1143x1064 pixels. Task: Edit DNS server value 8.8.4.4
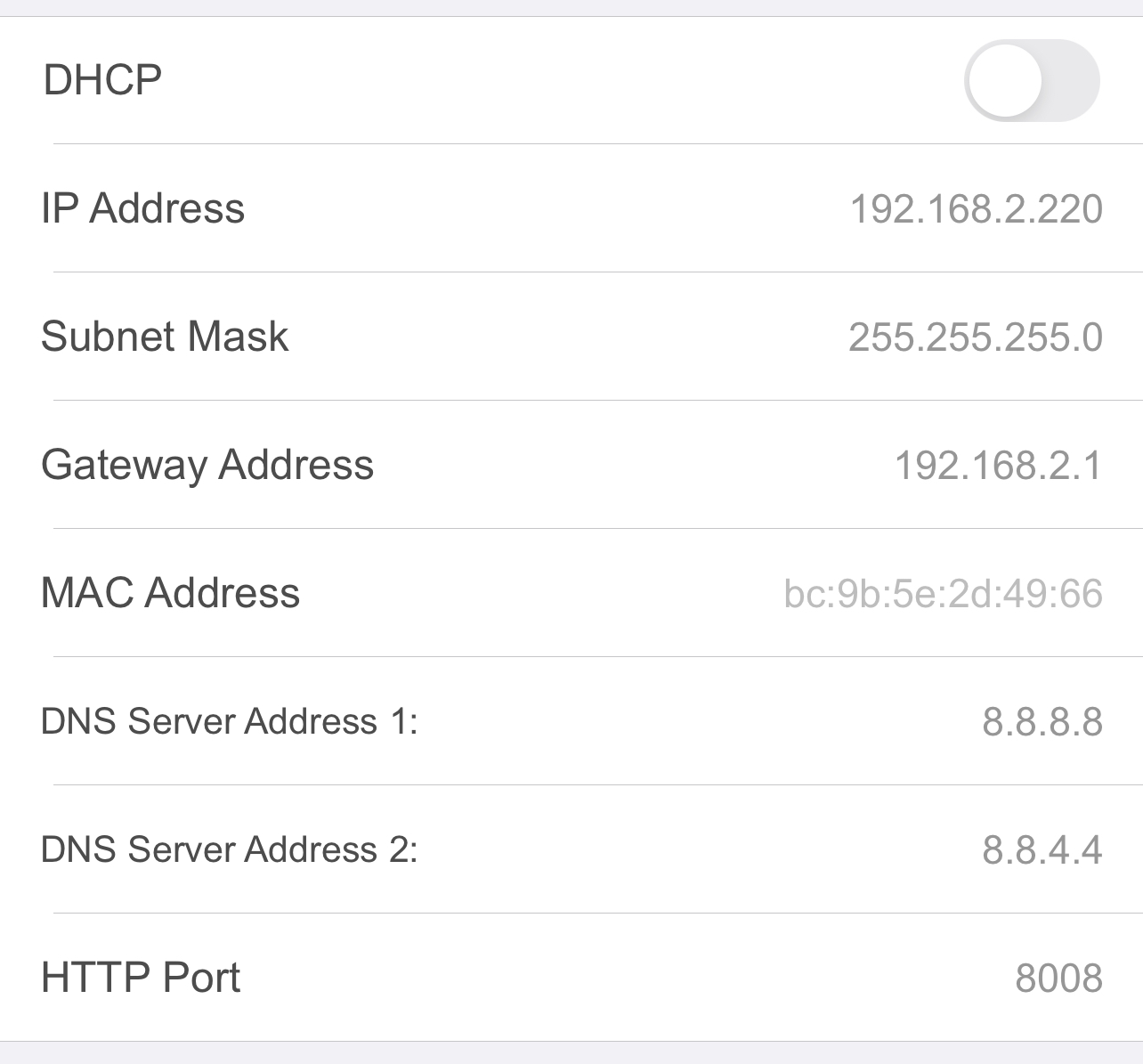(1042, 850)
